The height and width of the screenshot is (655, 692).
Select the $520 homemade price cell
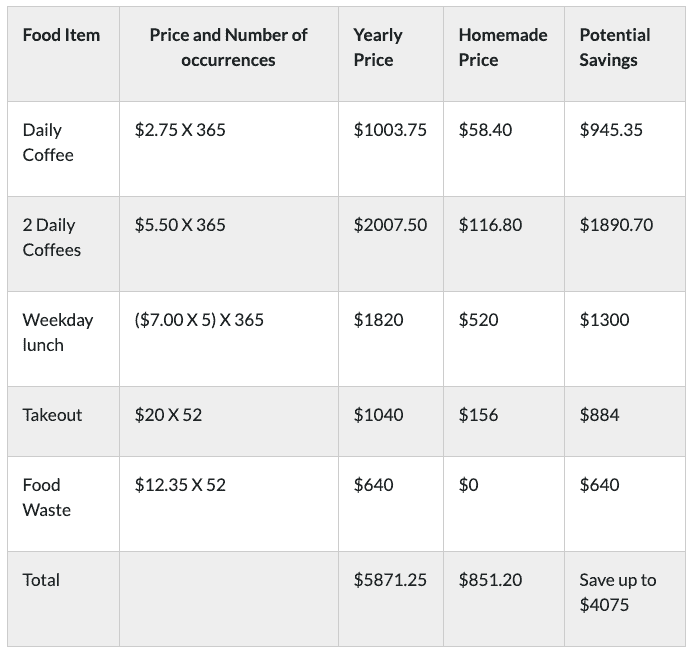478,320
